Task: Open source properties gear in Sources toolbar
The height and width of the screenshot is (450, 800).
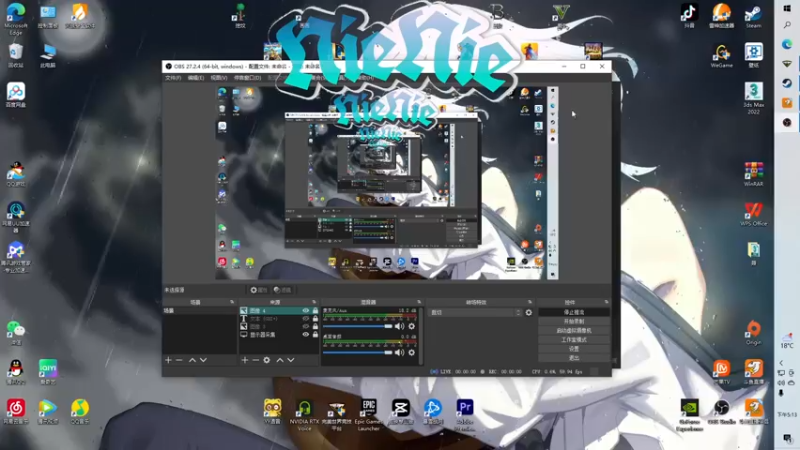Action: click(x=267, y=360)
